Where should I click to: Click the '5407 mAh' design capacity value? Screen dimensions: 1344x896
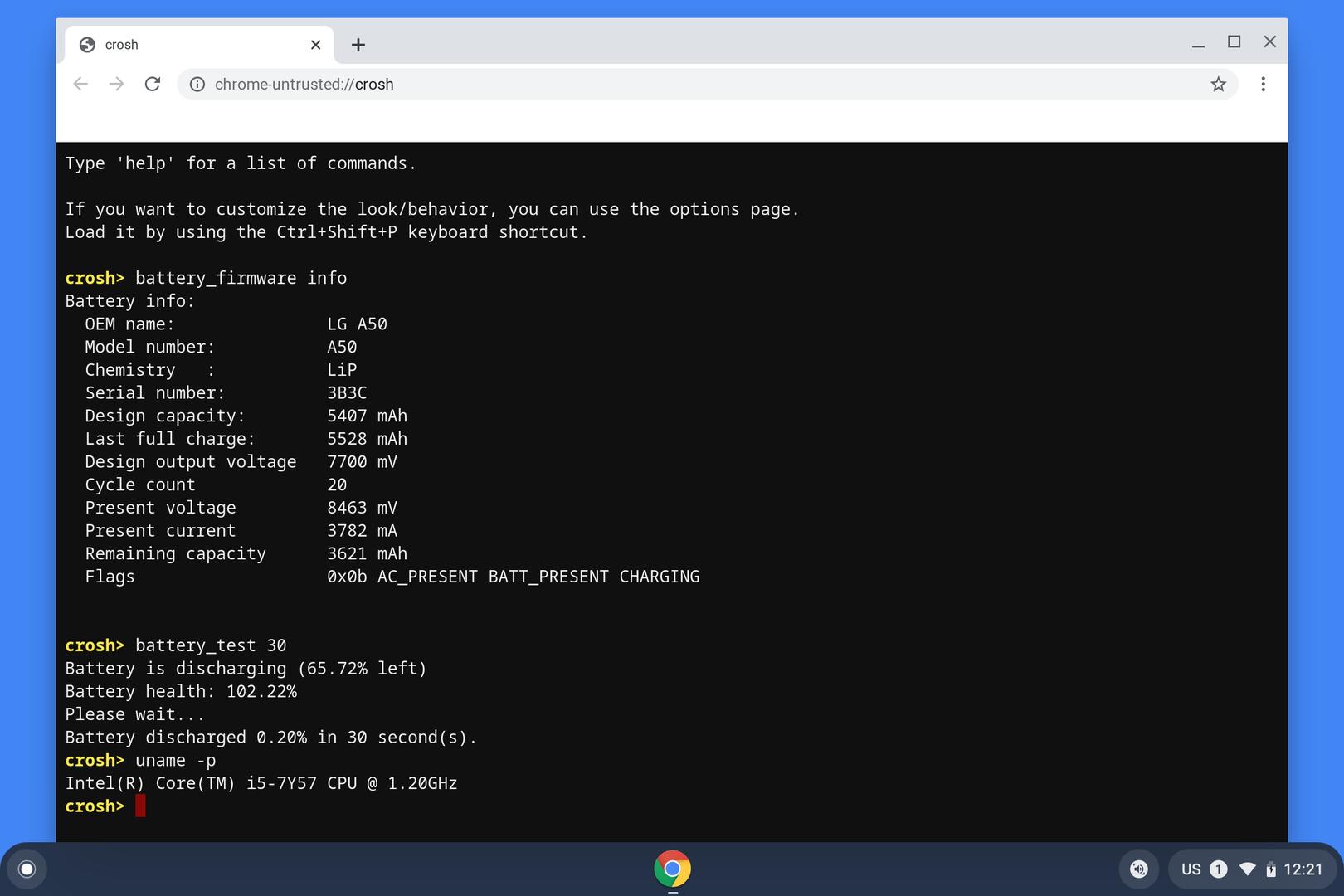[x=367, y=416]
